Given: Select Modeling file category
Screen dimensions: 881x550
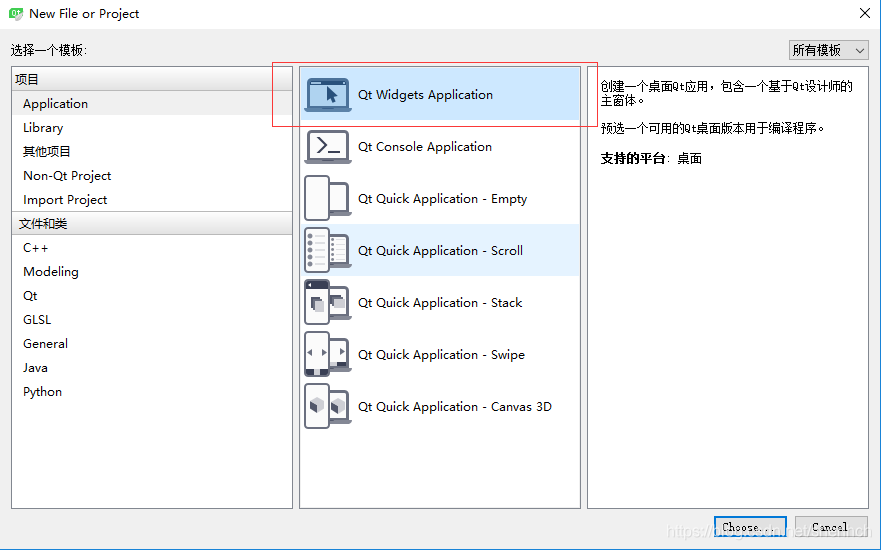Looking at the screenshot, I should tap(152, 272).
